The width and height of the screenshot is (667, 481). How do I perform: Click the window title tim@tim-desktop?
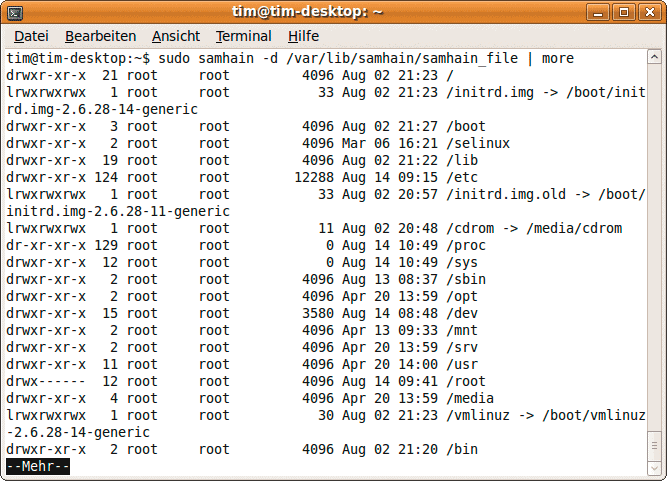307,11
